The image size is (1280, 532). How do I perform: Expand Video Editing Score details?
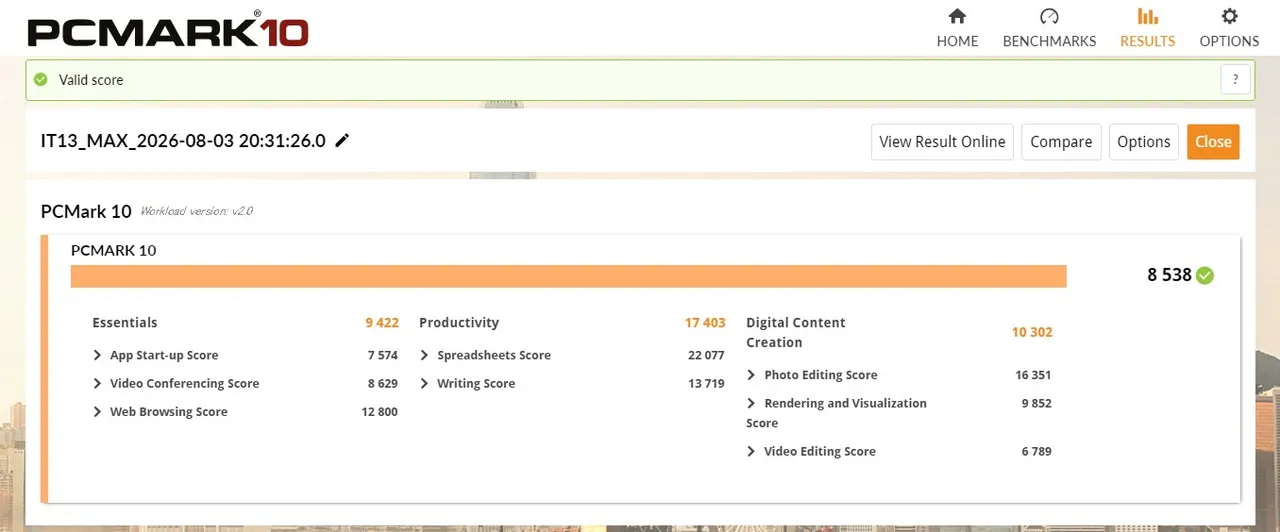tap(752, 451)
